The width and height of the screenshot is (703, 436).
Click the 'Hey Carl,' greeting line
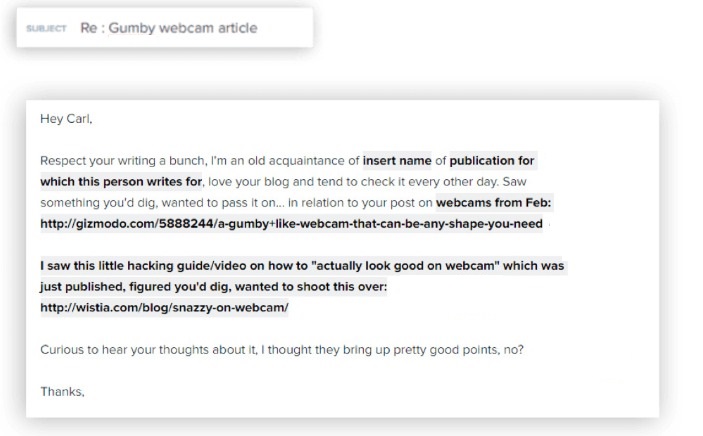pos(66,118)
